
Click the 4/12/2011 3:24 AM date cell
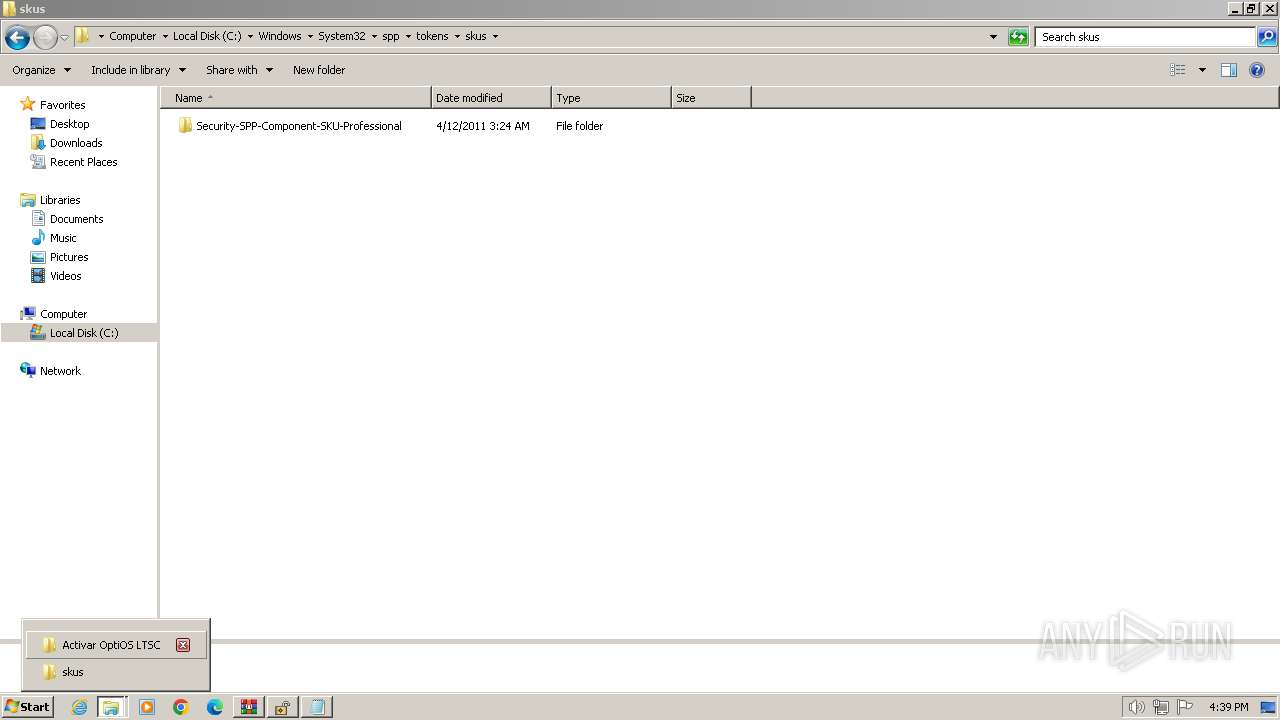click(483, 126)
